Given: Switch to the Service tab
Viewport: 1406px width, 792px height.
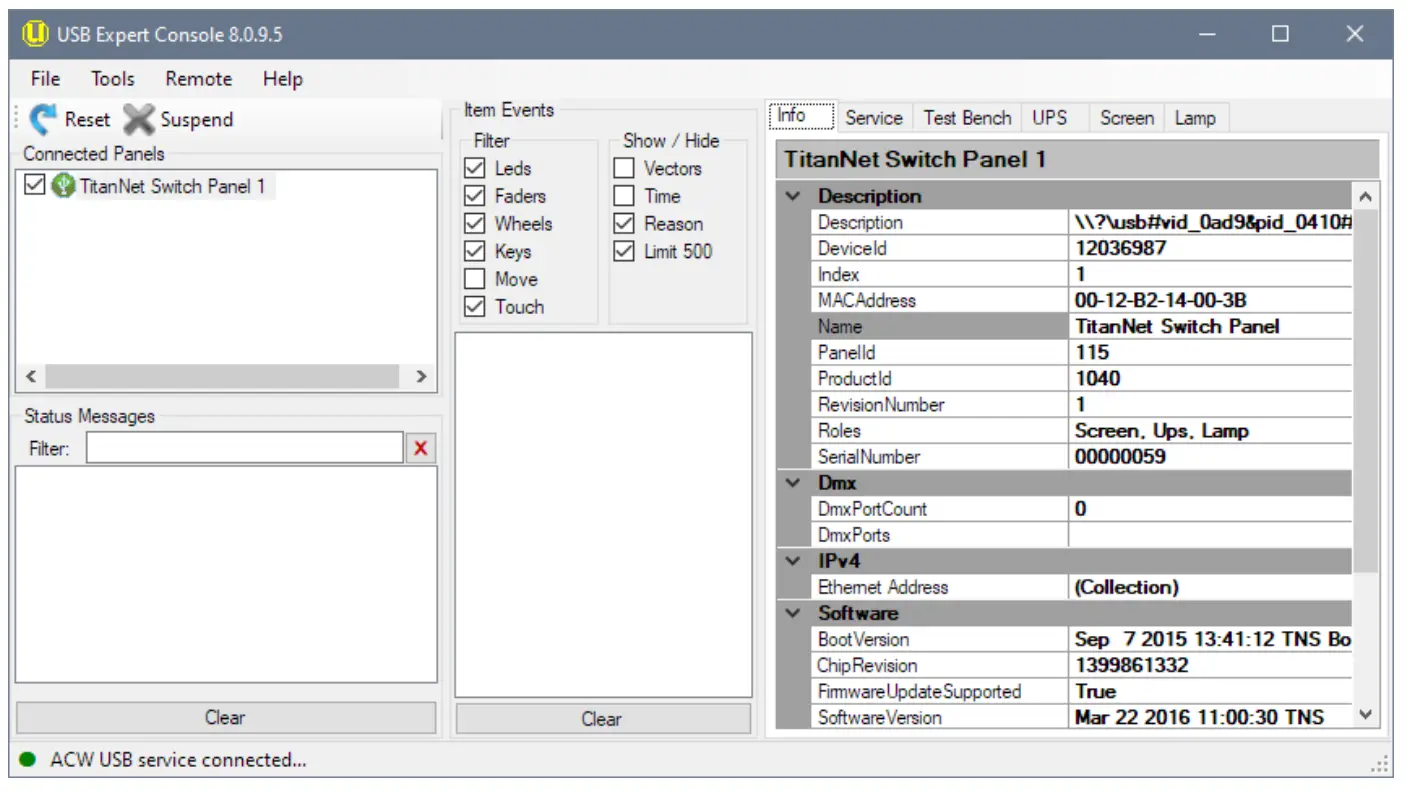Looking at the screenshot, I should [x=874, y=118].
